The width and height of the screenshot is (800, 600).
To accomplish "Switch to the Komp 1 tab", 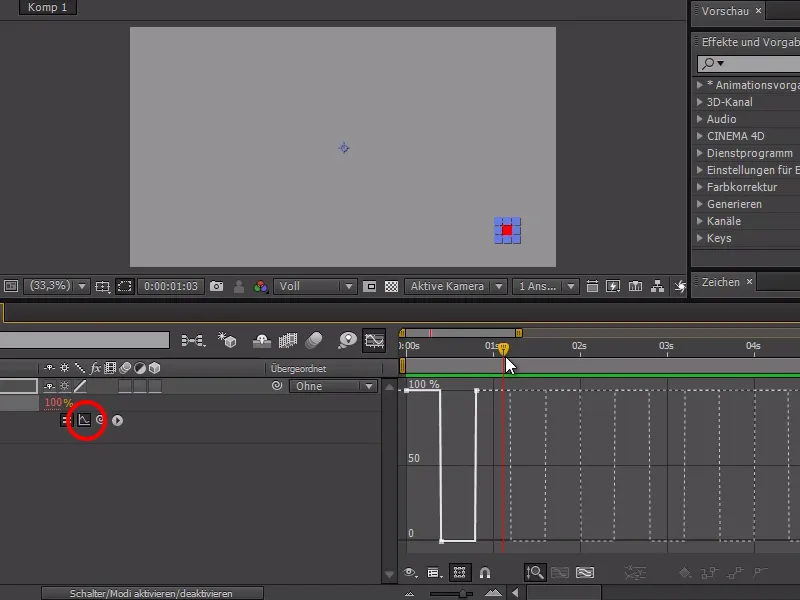I will 47,7.
